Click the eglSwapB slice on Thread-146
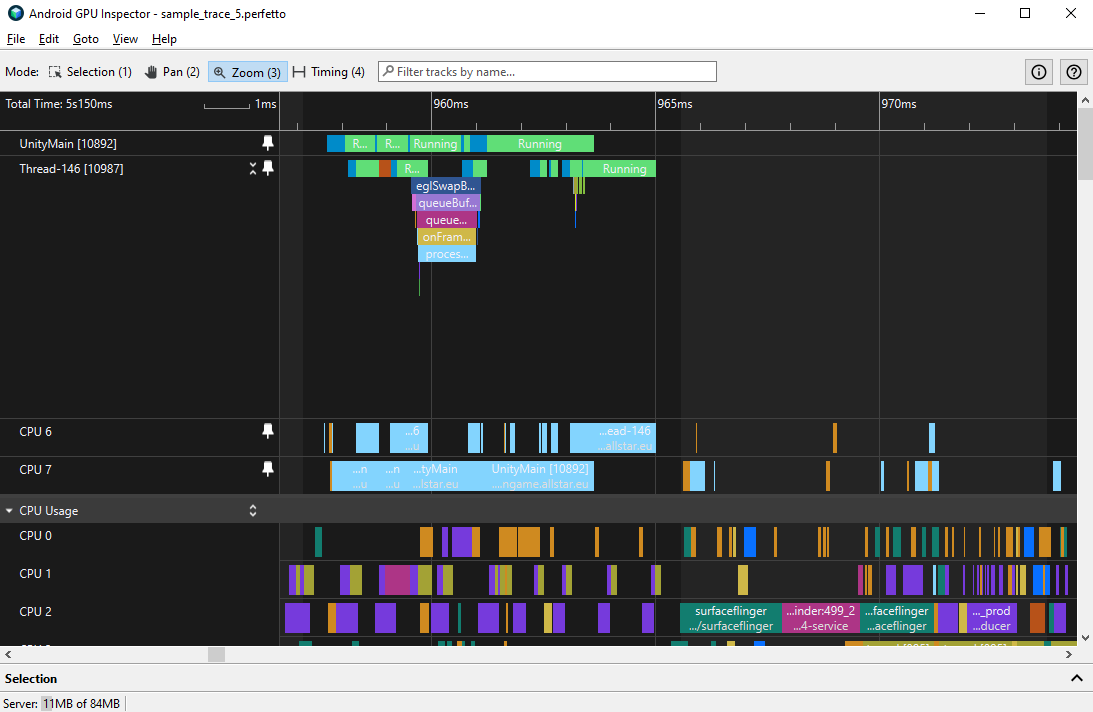 (446, 185)
